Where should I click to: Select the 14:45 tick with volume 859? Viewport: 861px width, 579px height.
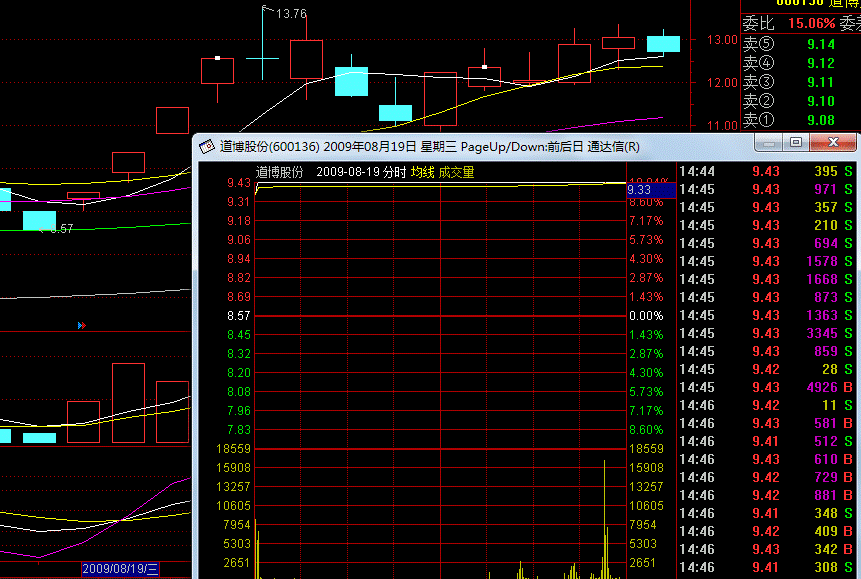click(767, 351)
